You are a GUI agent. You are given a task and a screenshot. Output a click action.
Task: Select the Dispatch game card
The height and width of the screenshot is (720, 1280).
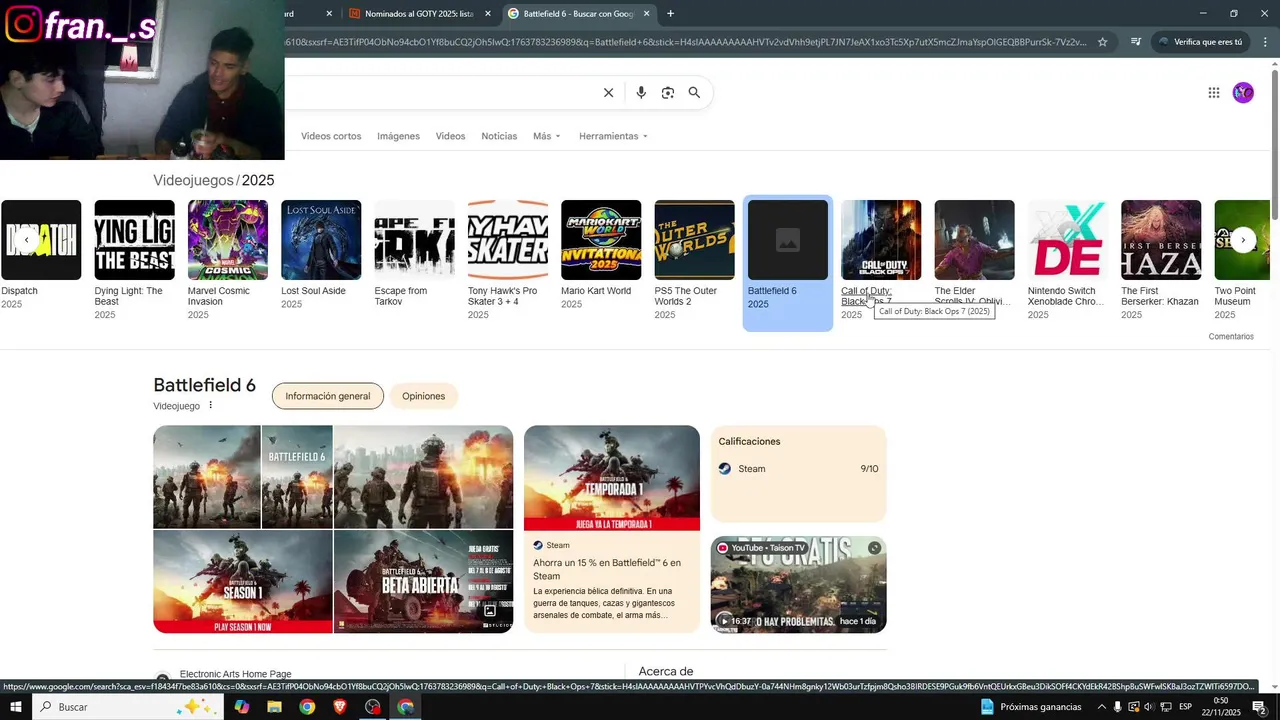point(41,255)
